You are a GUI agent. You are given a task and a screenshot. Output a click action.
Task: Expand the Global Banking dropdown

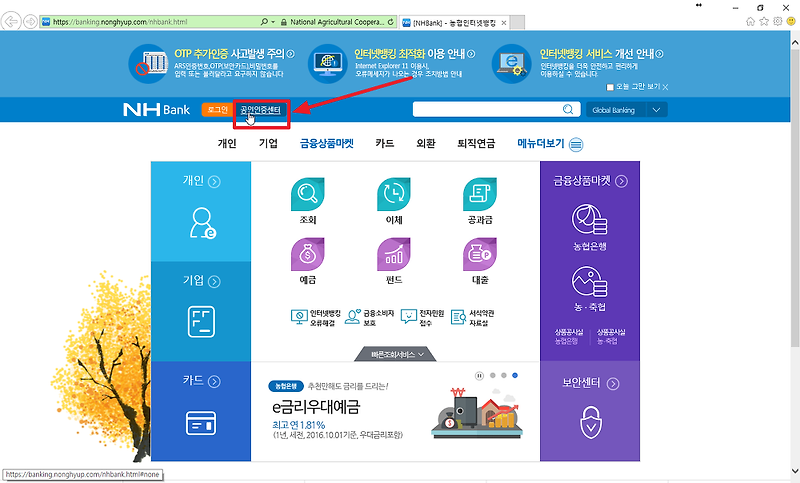[657, 110]
